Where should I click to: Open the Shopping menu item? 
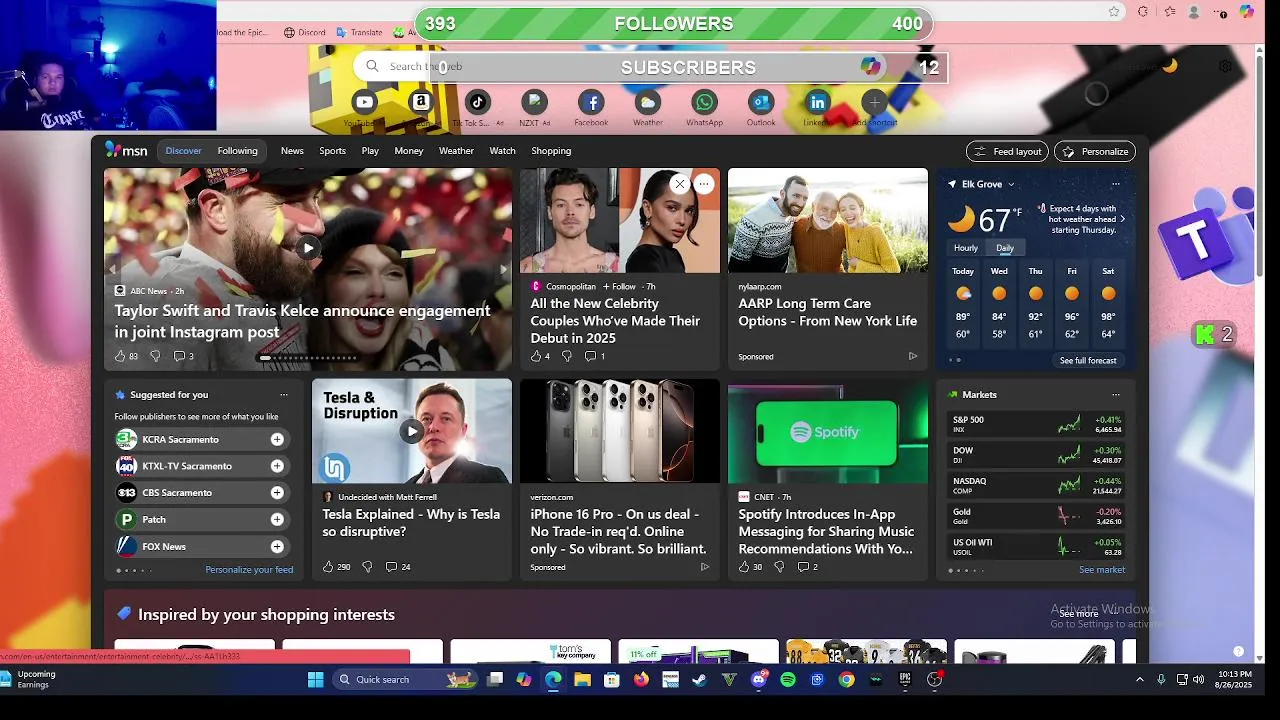click(551, 151)
